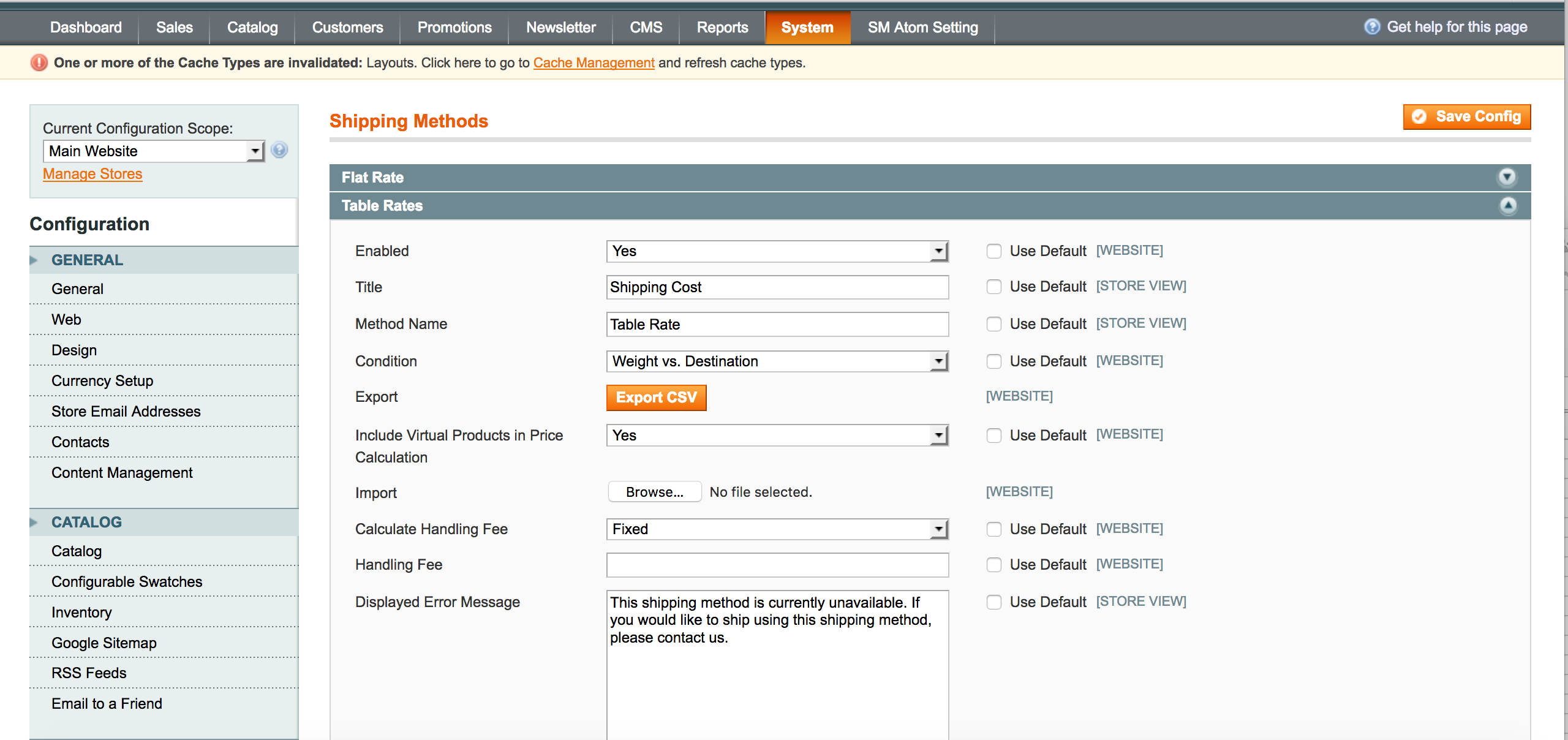Open the Dashboard menu
This screenshot has width=1568, height=740.
point(86,28)
